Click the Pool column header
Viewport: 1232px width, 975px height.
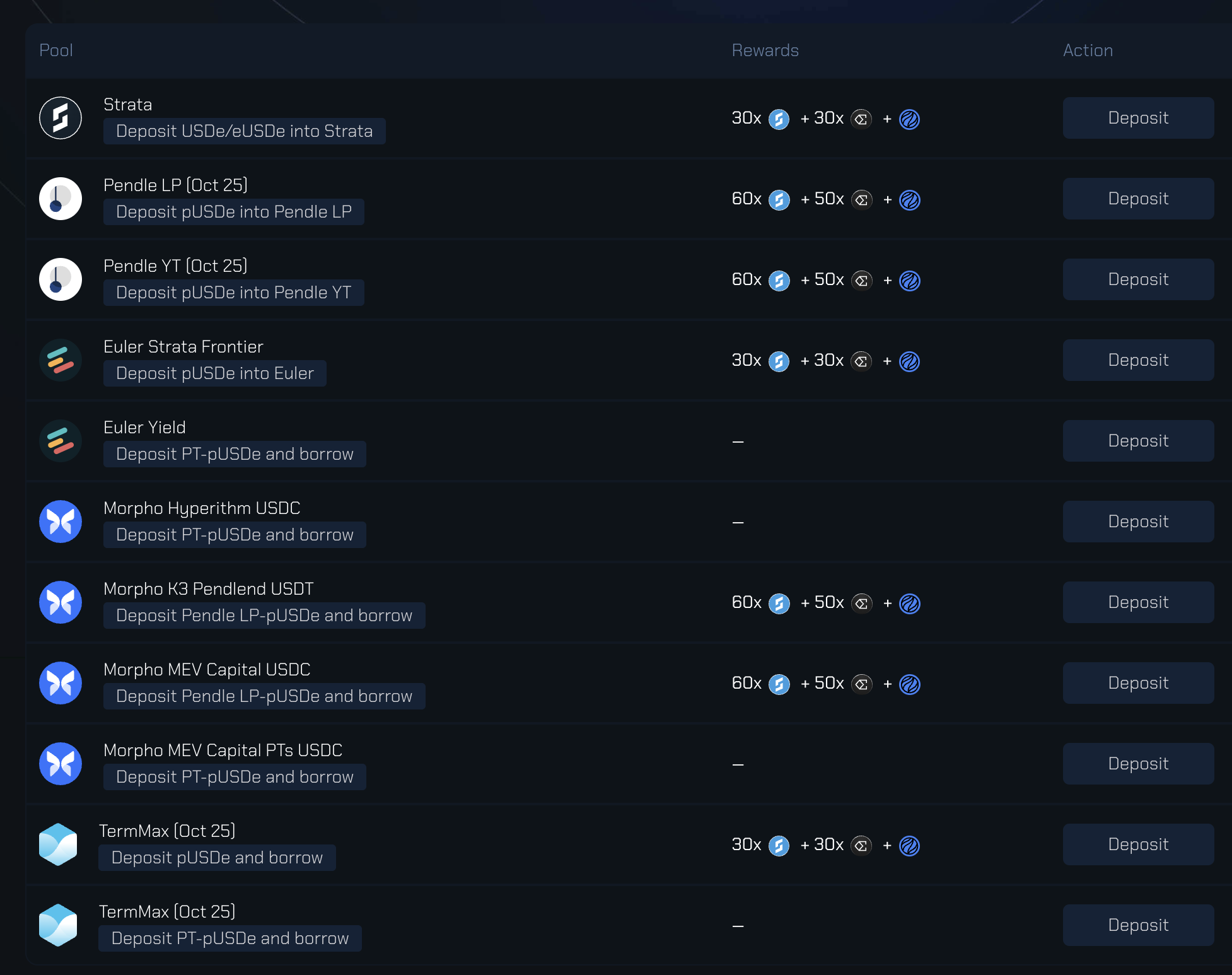point(56,50)
